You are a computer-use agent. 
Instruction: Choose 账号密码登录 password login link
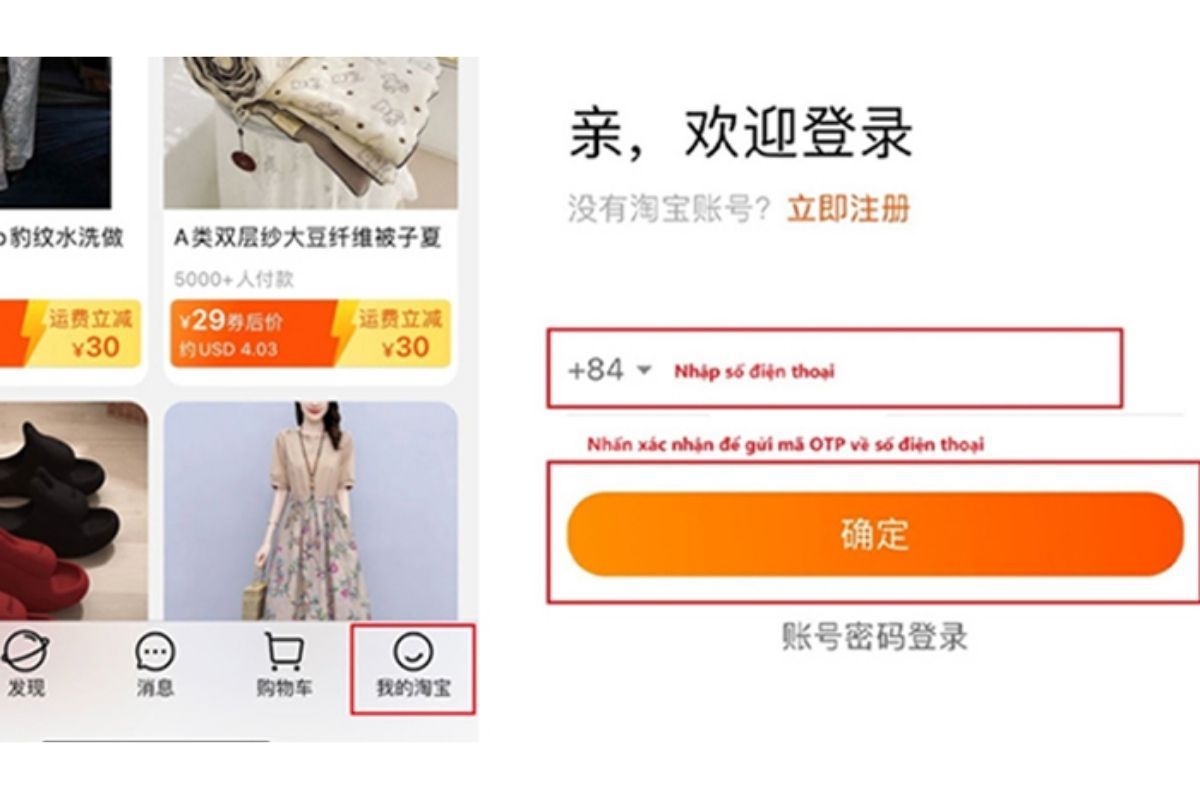tap(875, 636)
